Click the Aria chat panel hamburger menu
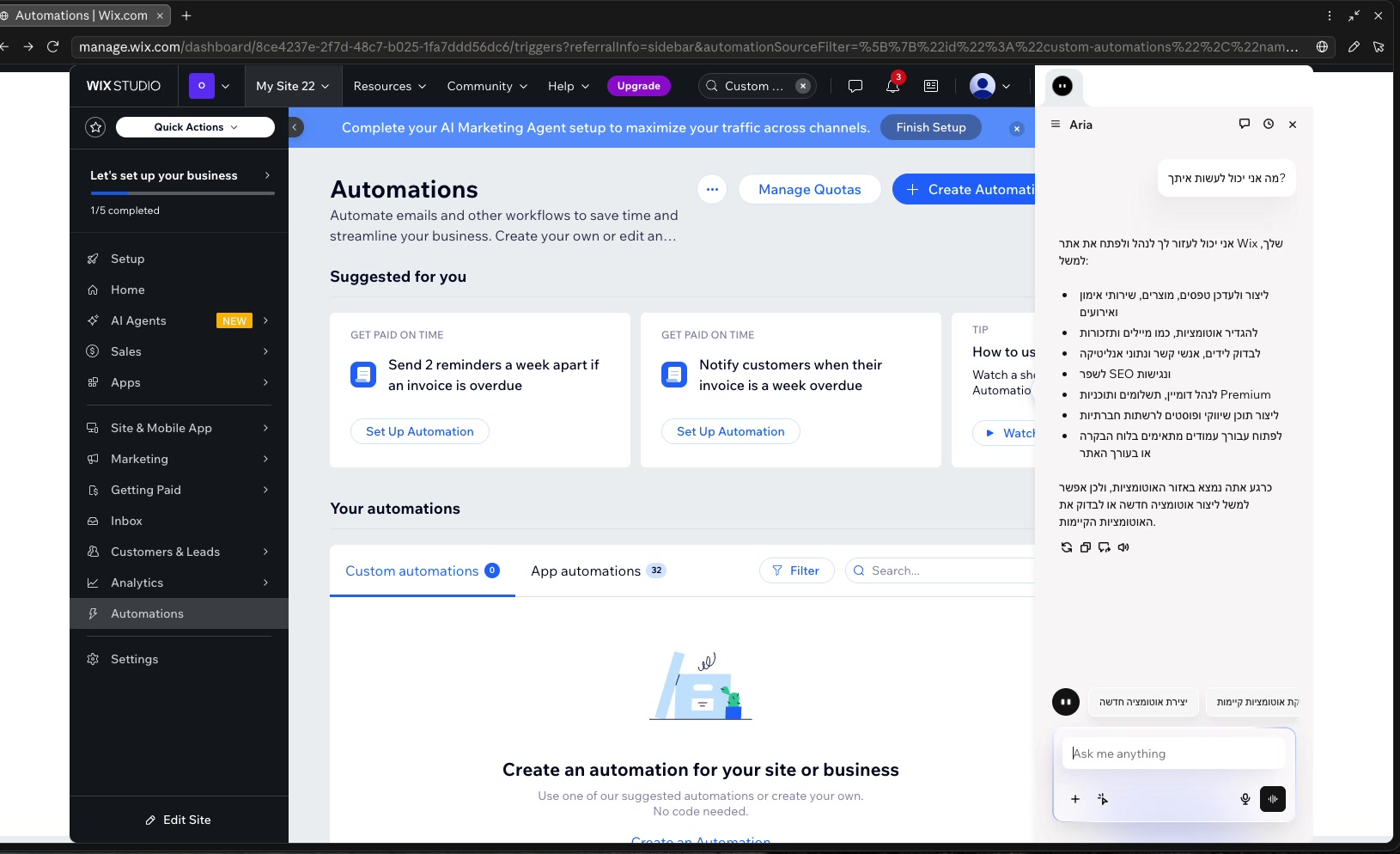This screenshot has height=854, width=1400. (1056, 125)
